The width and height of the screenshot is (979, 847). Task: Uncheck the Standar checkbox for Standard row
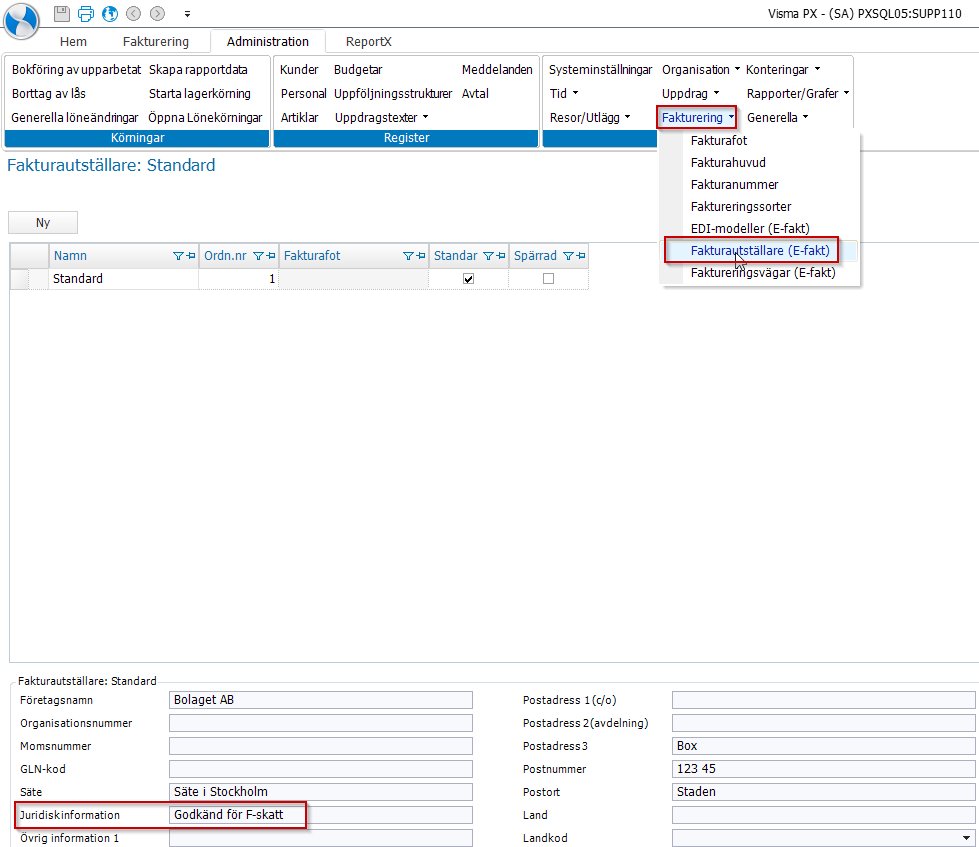click(x=468, y=279)
